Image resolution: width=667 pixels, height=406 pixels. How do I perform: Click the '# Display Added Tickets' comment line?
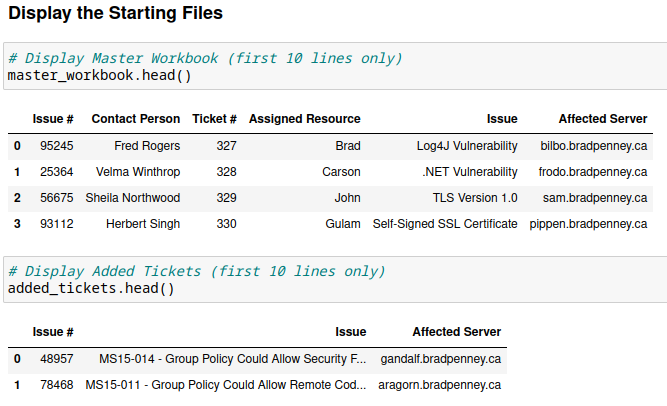point(196,271)
